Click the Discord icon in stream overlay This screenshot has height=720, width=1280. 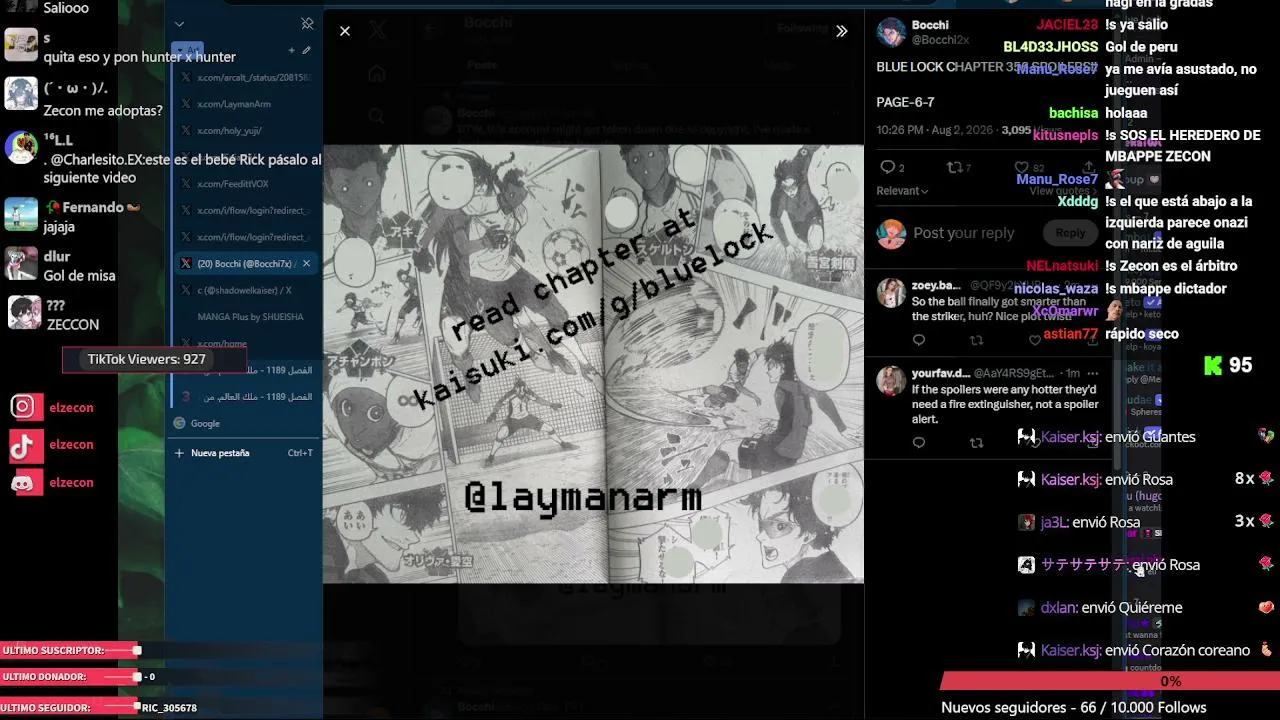coord(25,482)
